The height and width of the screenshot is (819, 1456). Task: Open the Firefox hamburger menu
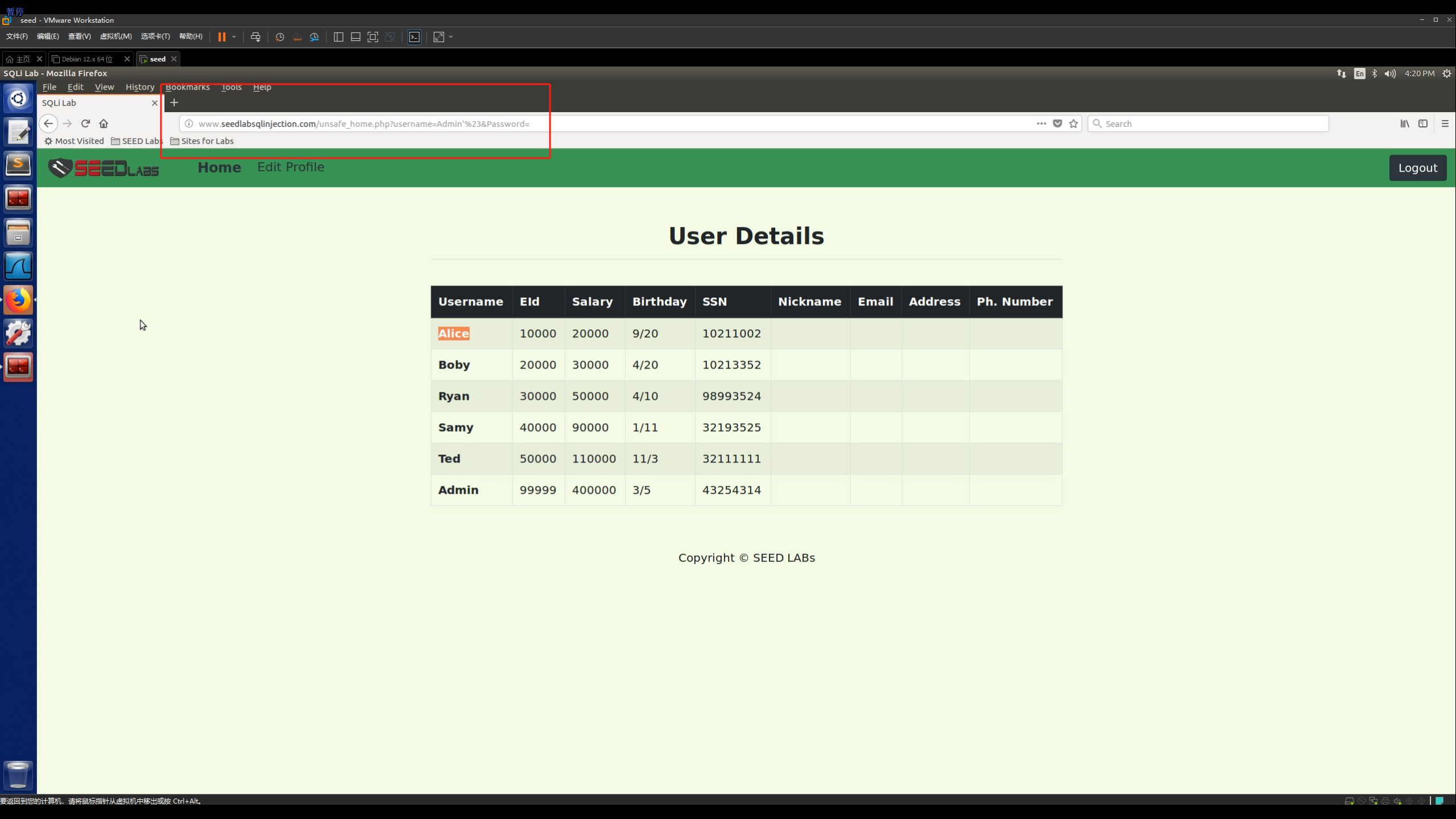(1445, 123)
